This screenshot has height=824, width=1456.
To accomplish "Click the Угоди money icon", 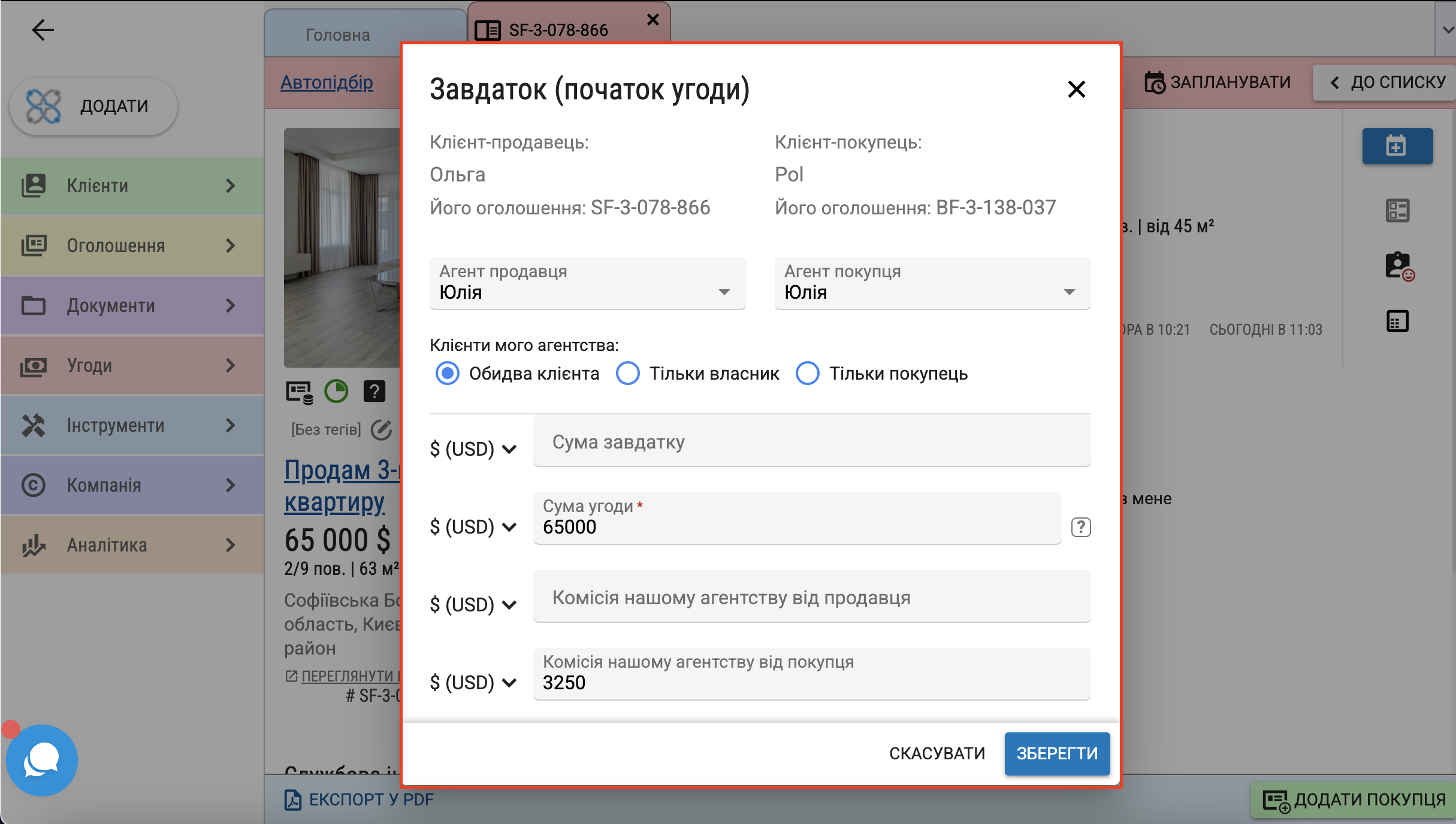I will pos(34,365).
